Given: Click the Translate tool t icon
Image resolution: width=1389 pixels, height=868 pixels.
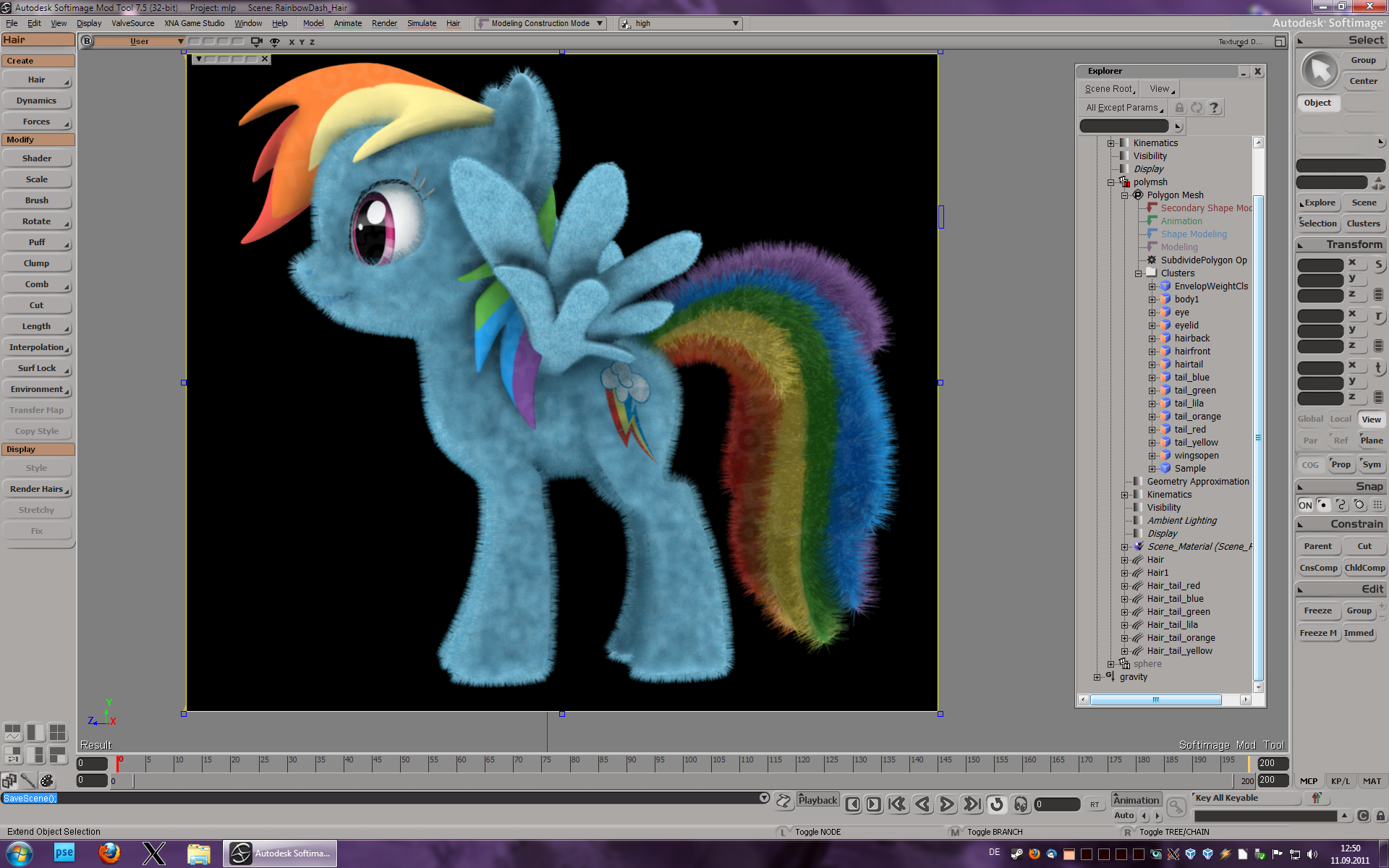Looking at the screenshot, I should point(1378,367).
